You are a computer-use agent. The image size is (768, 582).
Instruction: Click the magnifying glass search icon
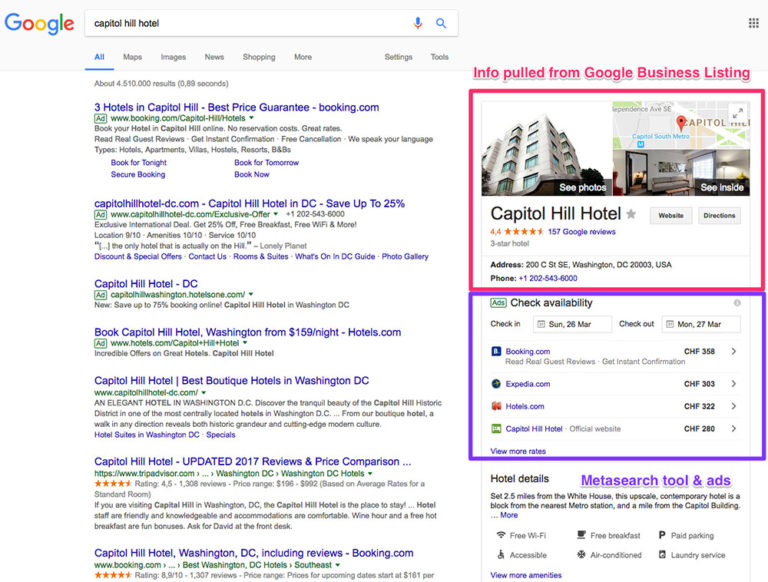pyautogui.click(x=441, y=22)
